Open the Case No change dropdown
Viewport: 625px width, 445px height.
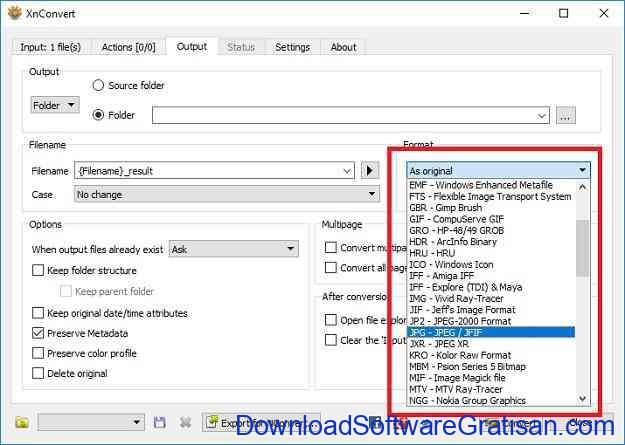pyautogui.click(x=226, y=195)
